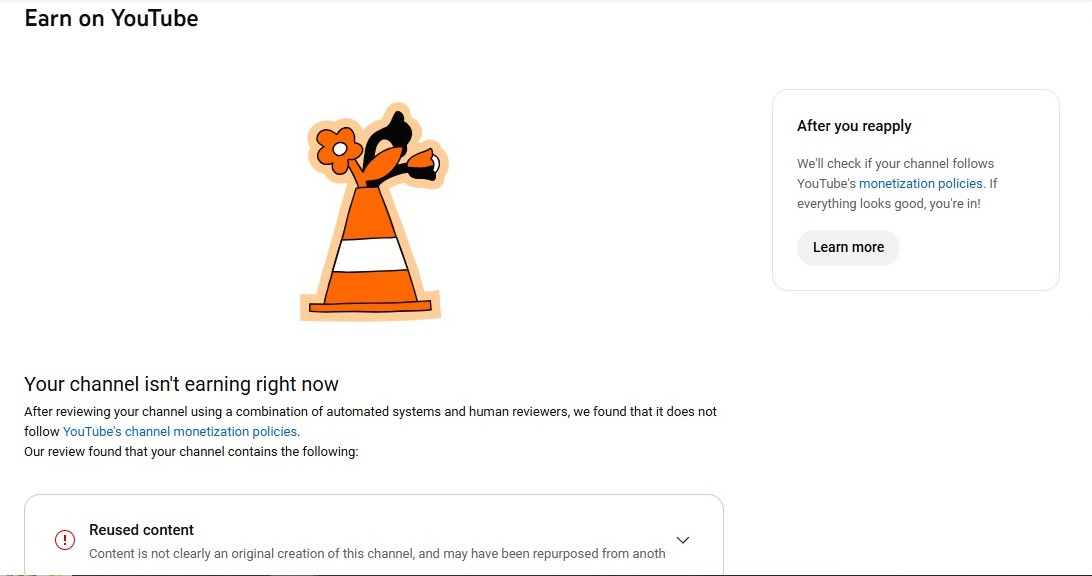Click the red exclamation warning icon
1092x576 pixels.
pos(65,540)
